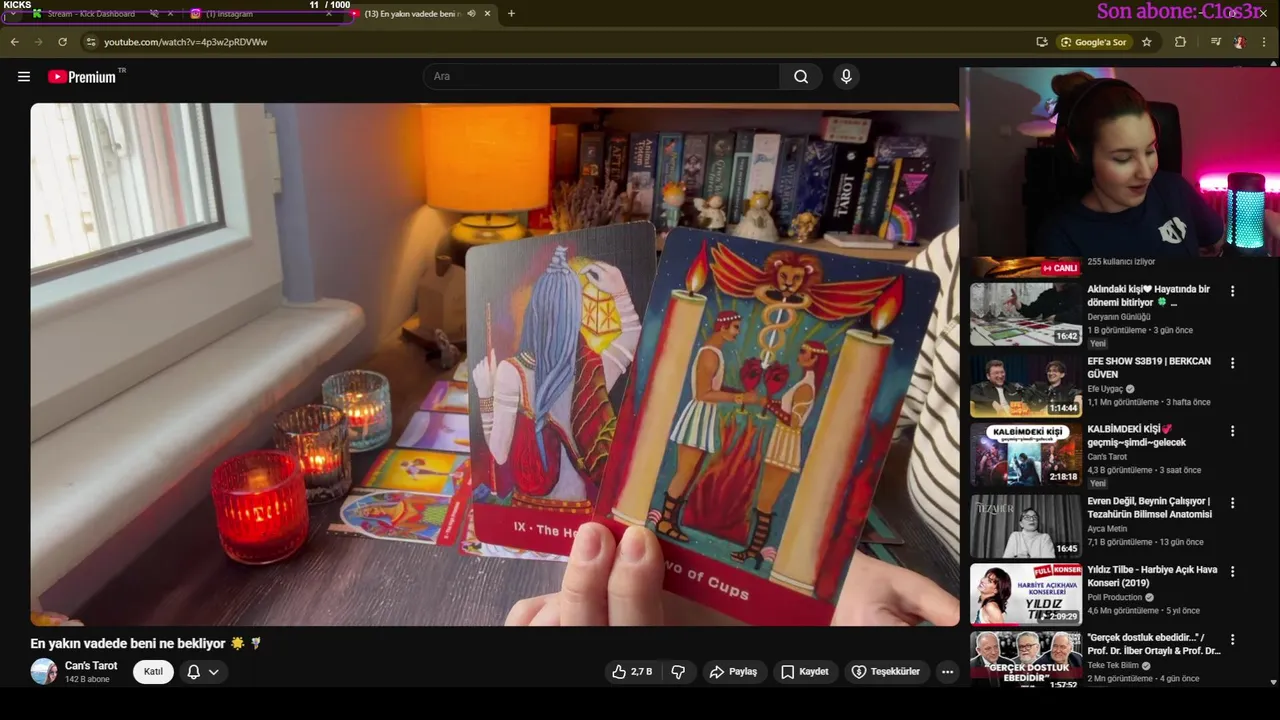1280x720 pixels.
Task: Bookmark this page with the star icon
Action: point(1147,42)
